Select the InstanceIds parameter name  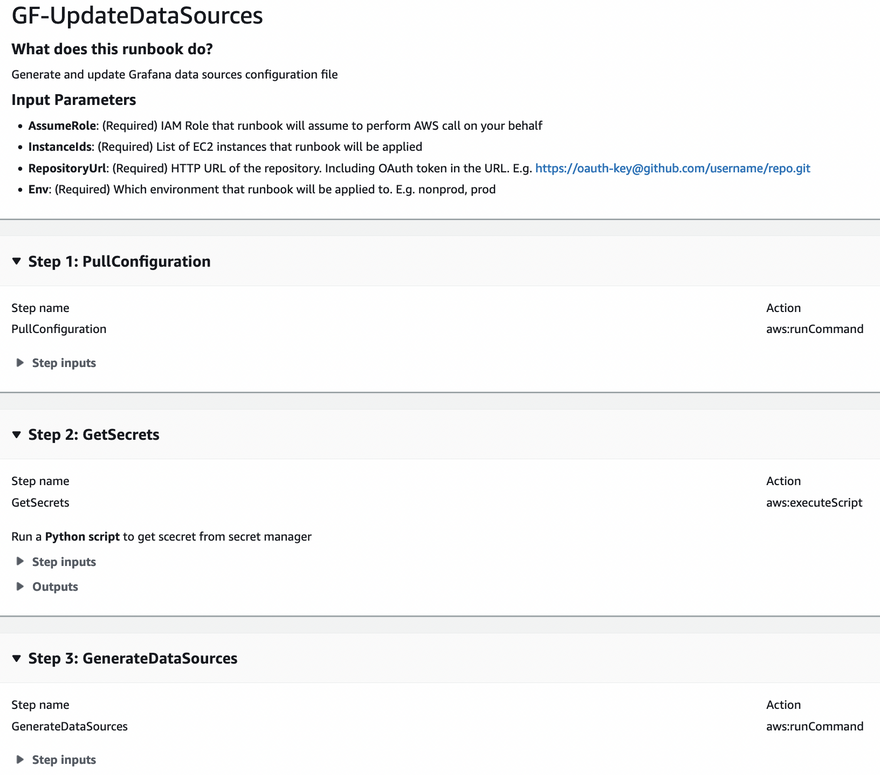pyautogui.click(x=61, y=147)
